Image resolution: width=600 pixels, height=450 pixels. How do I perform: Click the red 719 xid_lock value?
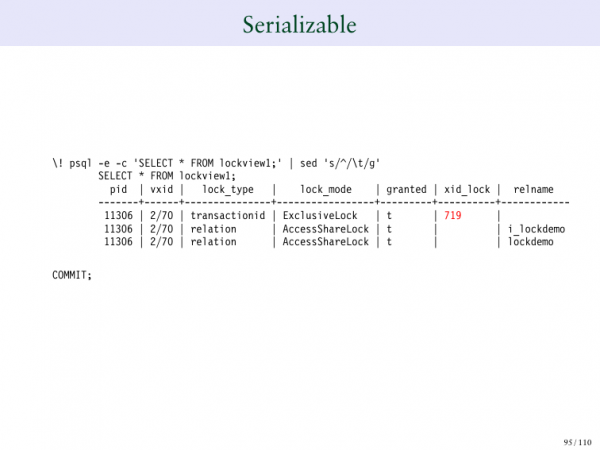coord(452,215)
